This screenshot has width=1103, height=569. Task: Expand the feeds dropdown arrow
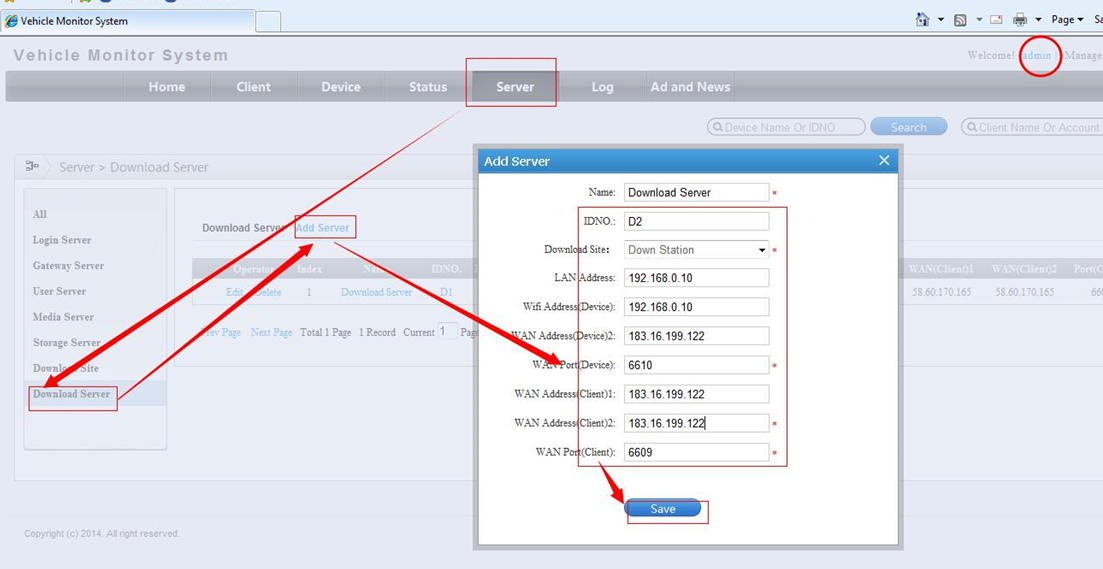[978, 20]
